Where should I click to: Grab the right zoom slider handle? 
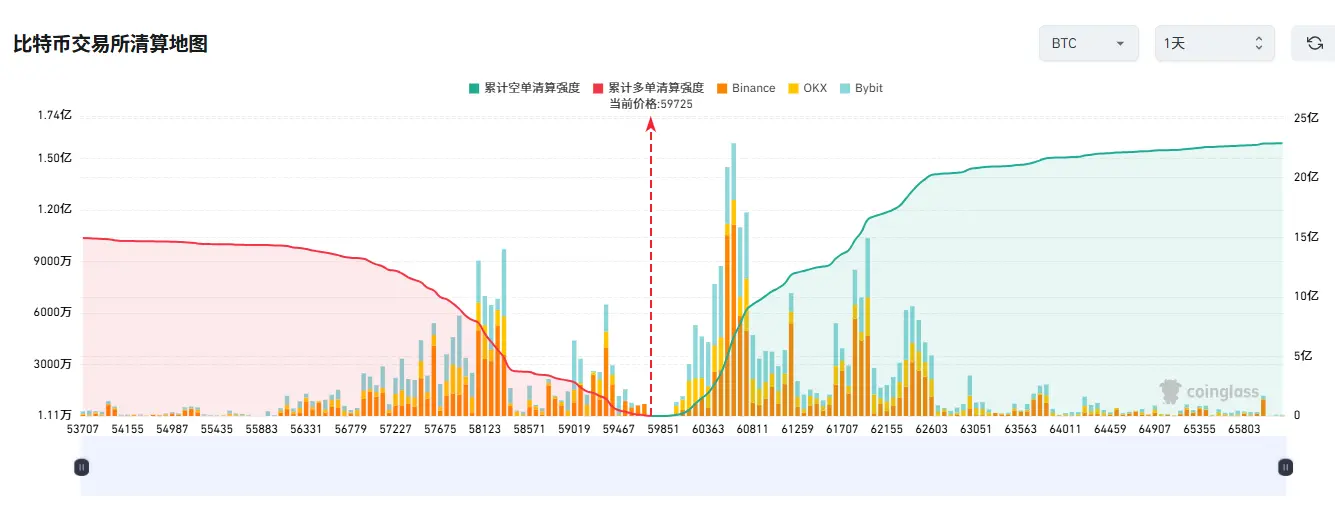(x=1286, y=466)
